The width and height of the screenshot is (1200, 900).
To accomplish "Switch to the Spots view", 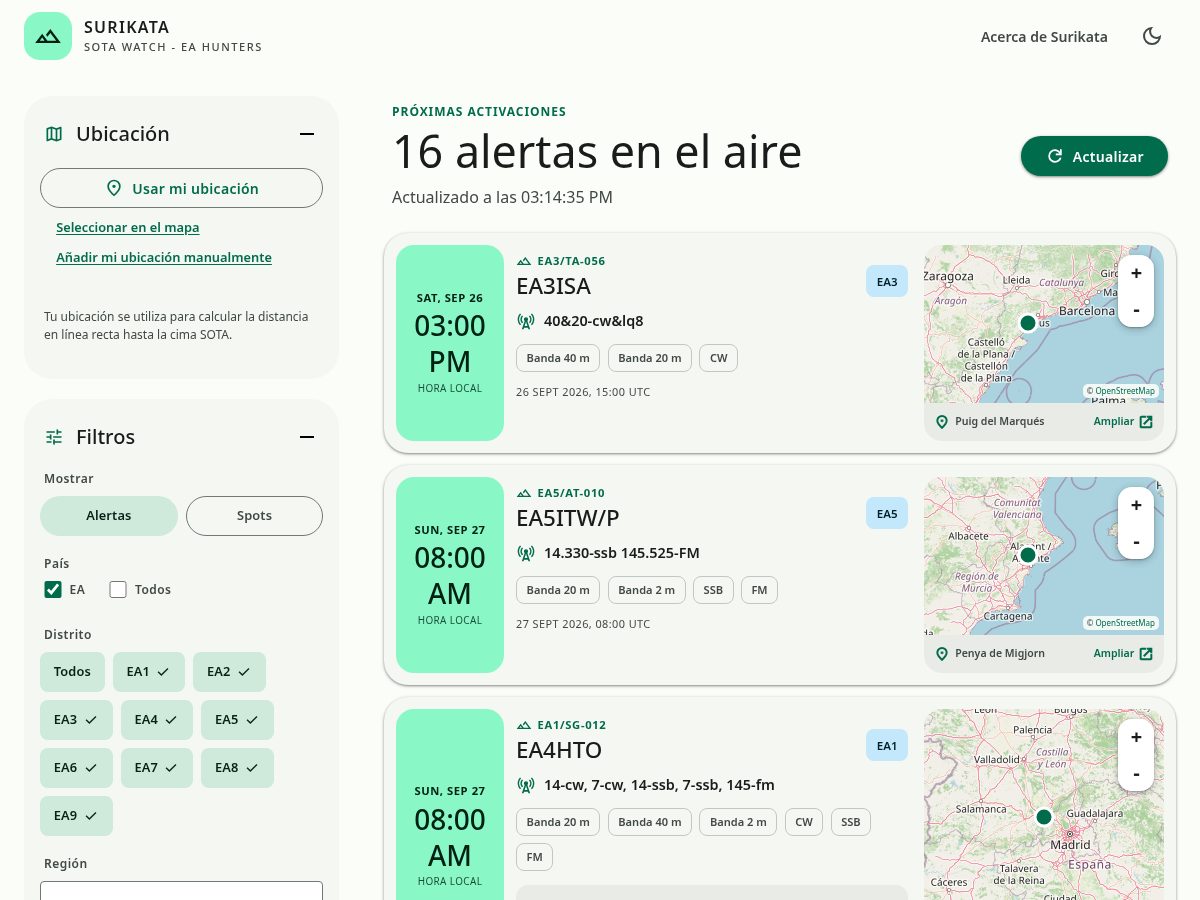I will pos(254,516).
